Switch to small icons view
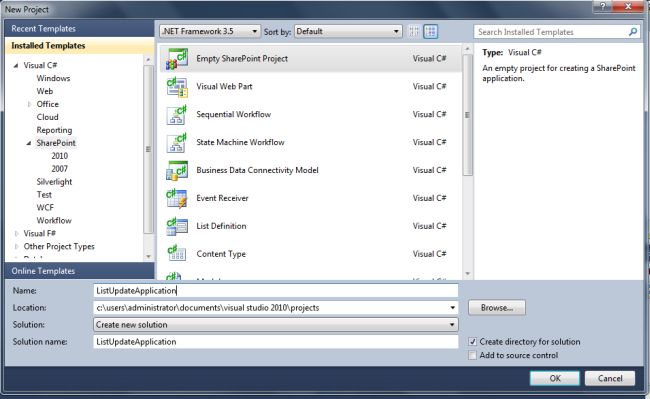Image resolution: width=650 pixels, height=399 pixels. [x=414, y=31]
